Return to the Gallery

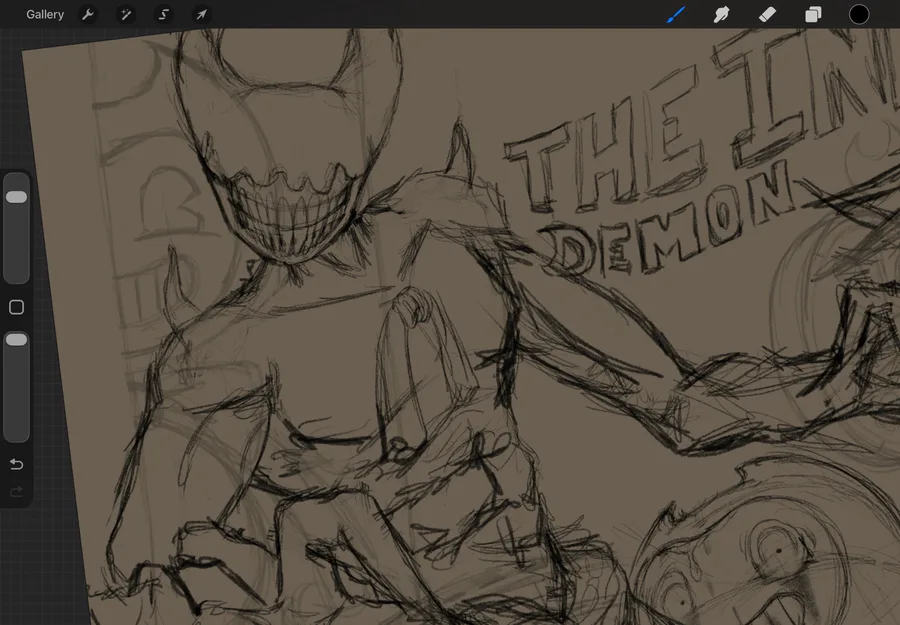(45, 14)
